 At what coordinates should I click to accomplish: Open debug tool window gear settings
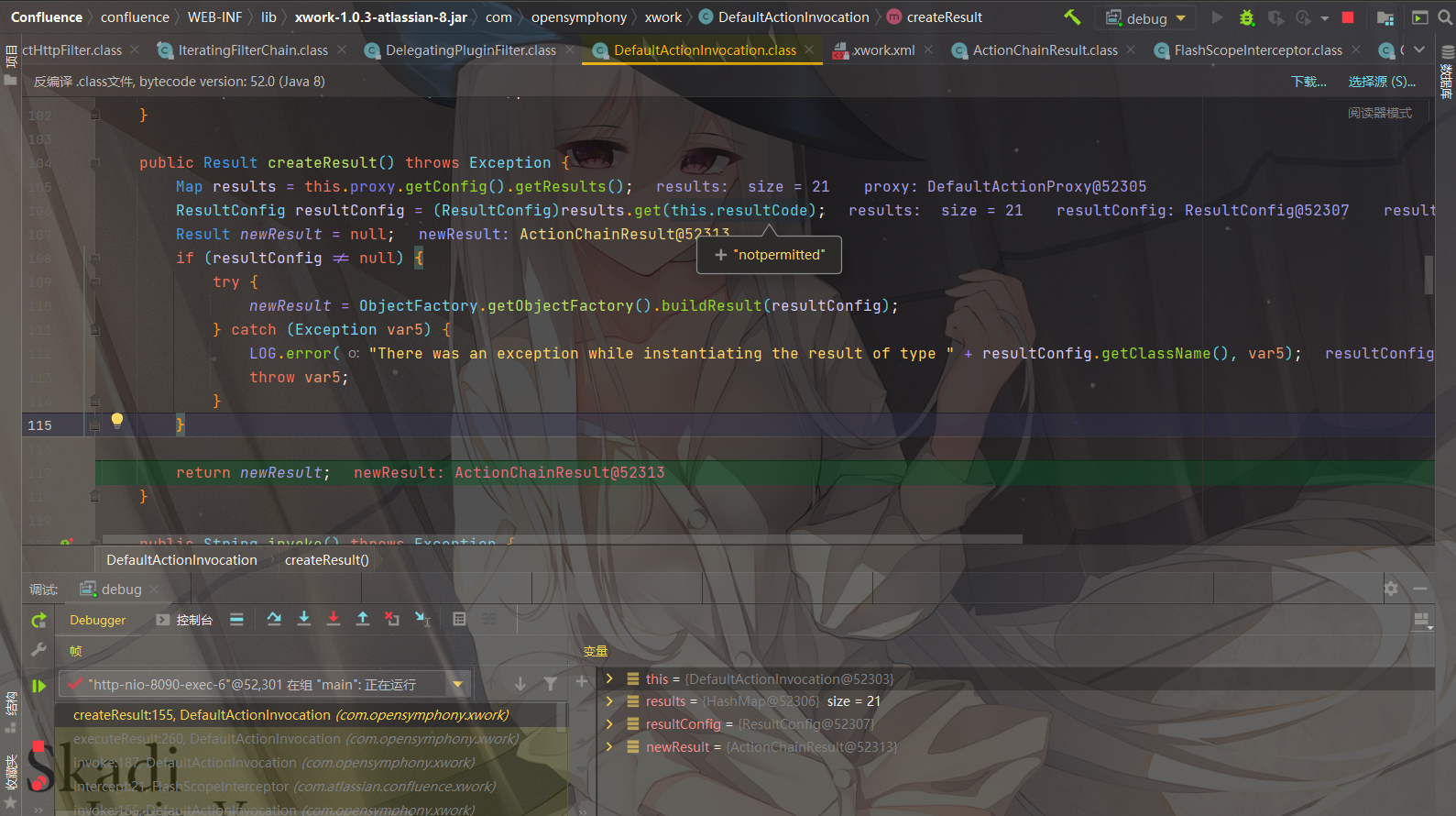1391,589
